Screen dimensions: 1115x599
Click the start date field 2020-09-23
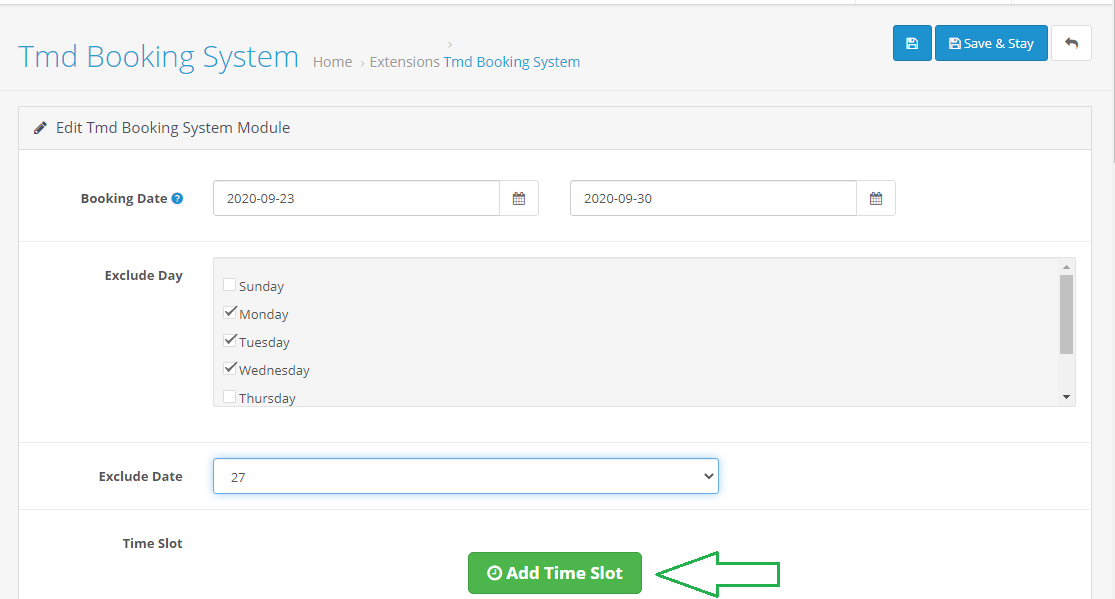(356, 198)
